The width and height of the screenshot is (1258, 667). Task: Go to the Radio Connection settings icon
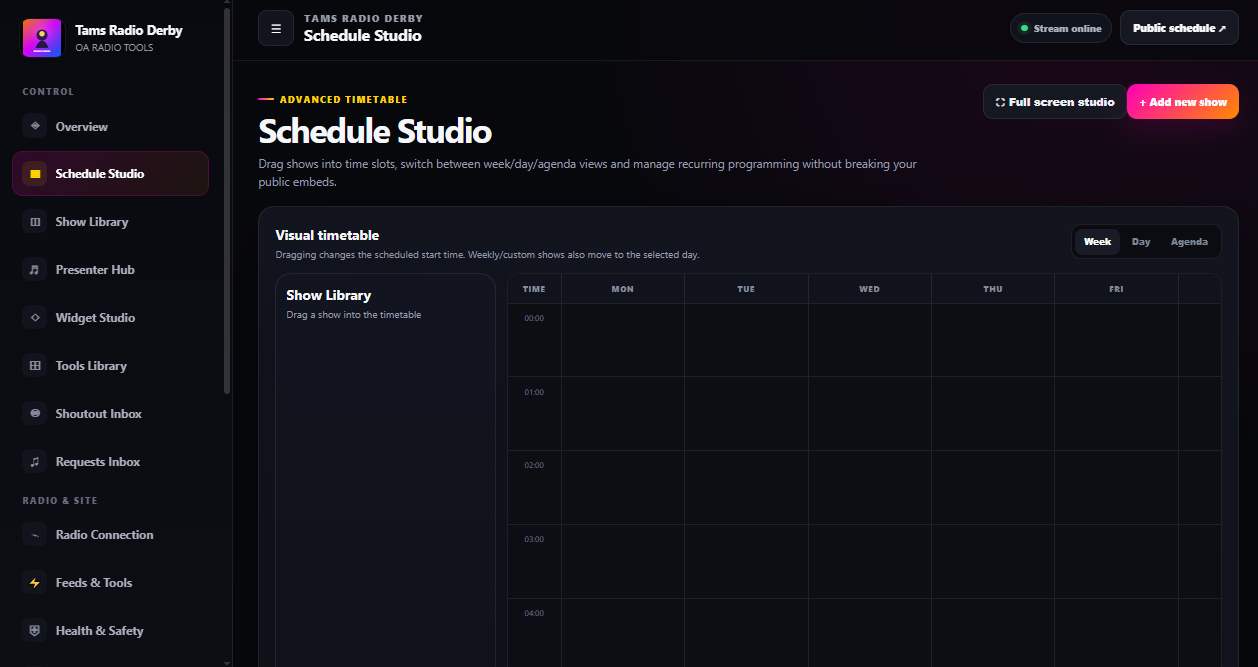[x=35, y=535]
